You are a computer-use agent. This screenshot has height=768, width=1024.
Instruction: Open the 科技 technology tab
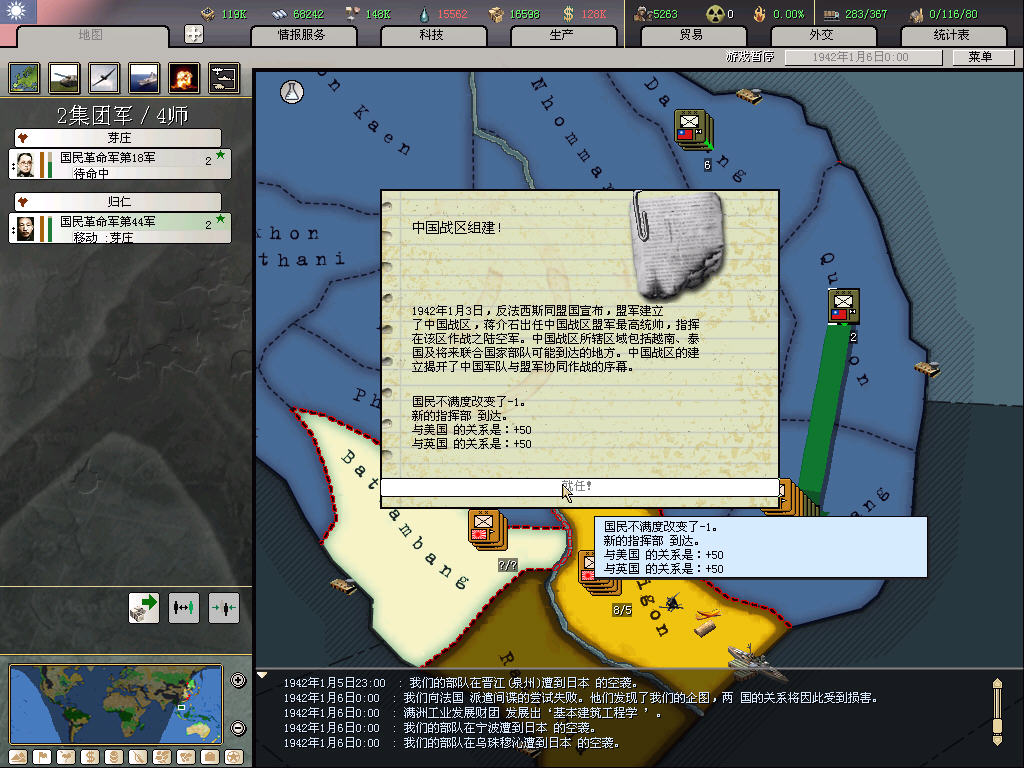432,35
